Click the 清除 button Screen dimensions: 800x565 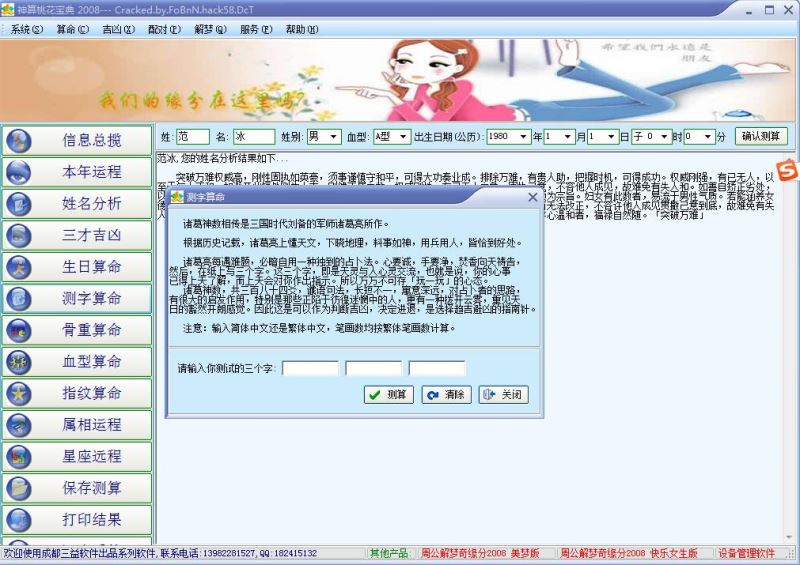(446, 395)
